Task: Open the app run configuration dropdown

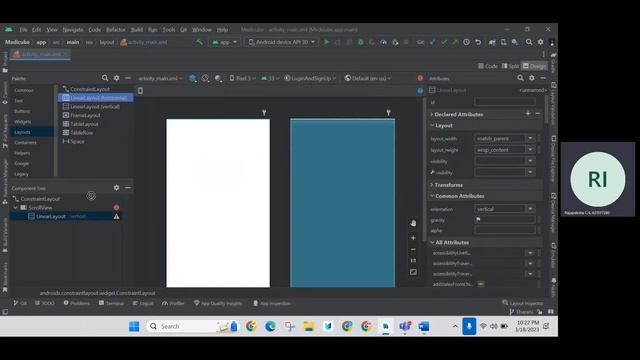Action: tap(224, 42)
